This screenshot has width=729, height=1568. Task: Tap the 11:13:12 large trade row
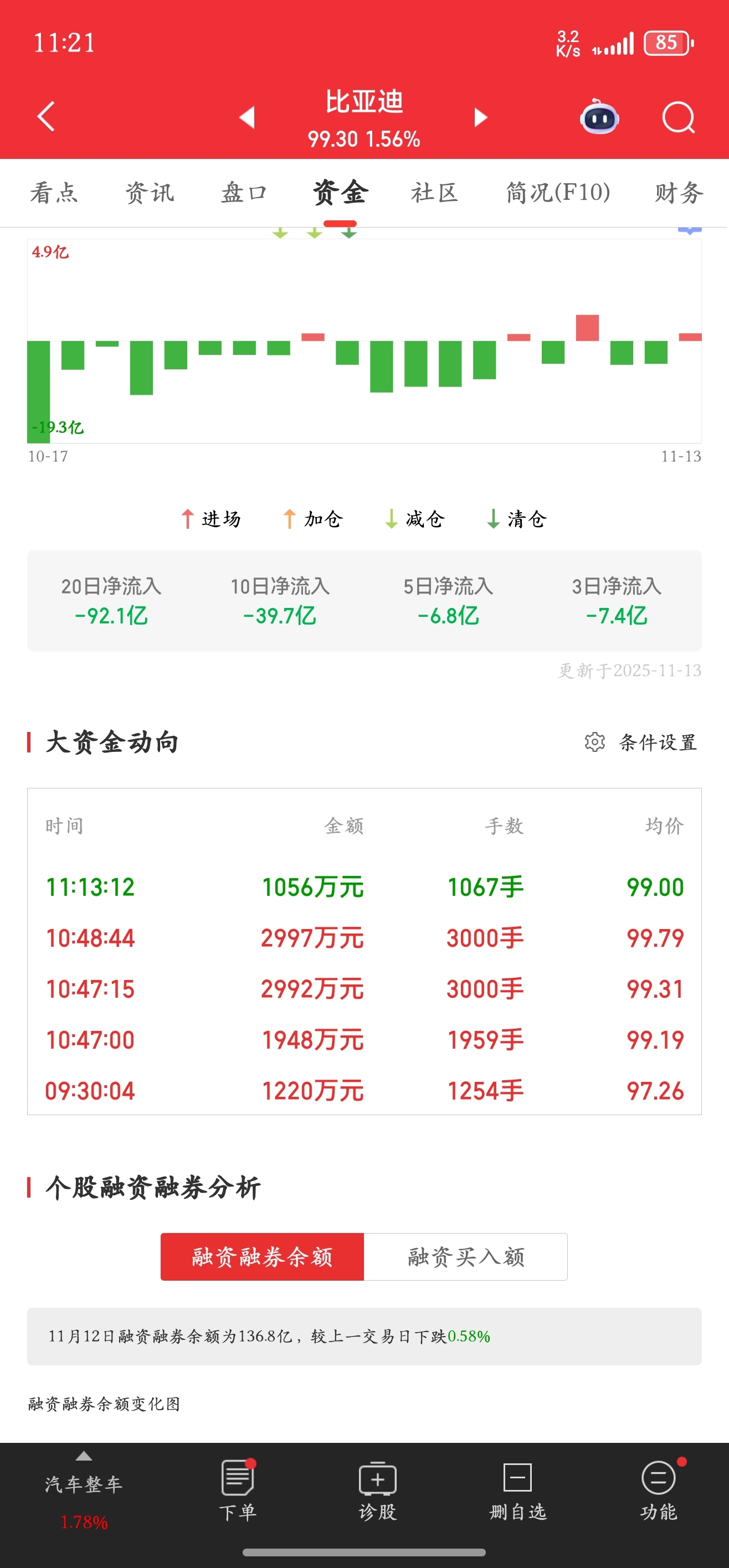[x=364, y=887]
